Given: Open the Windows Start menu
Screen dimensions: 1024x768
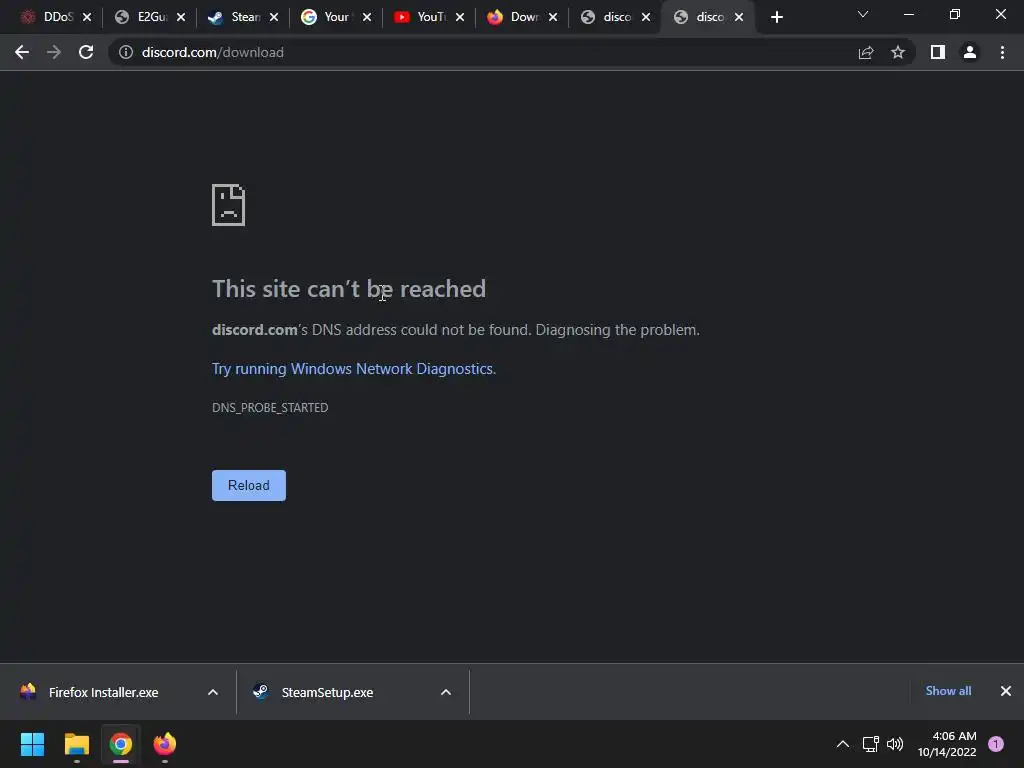Looking at the screenshot, I should pyautogui.click(x=32, y=744).
